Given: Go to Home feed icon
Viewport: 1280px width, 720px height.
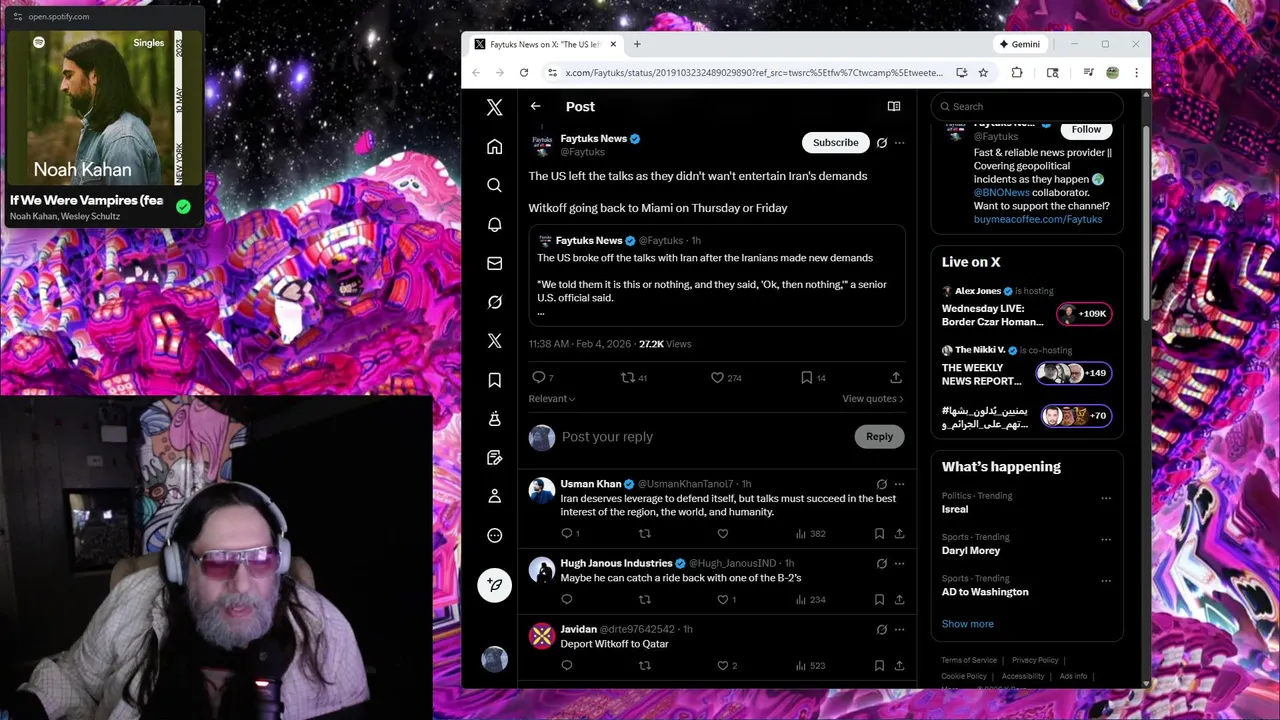Looking at the screenshot, I should pos(494,147).
